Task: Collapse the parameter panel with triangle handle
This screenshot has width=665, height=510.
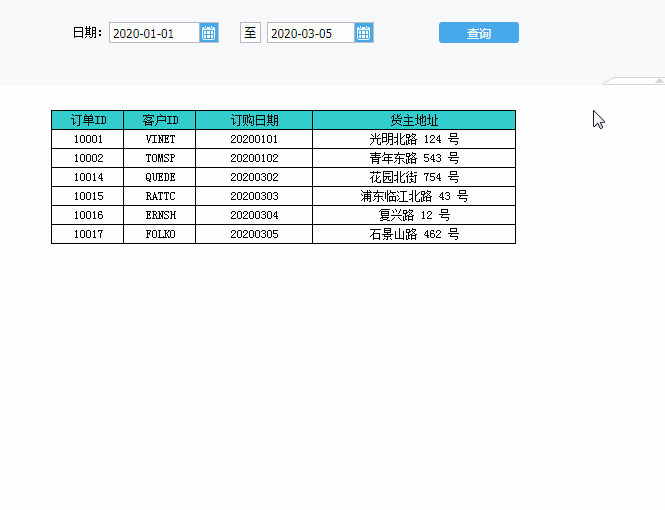Action: tap(659, 81)
